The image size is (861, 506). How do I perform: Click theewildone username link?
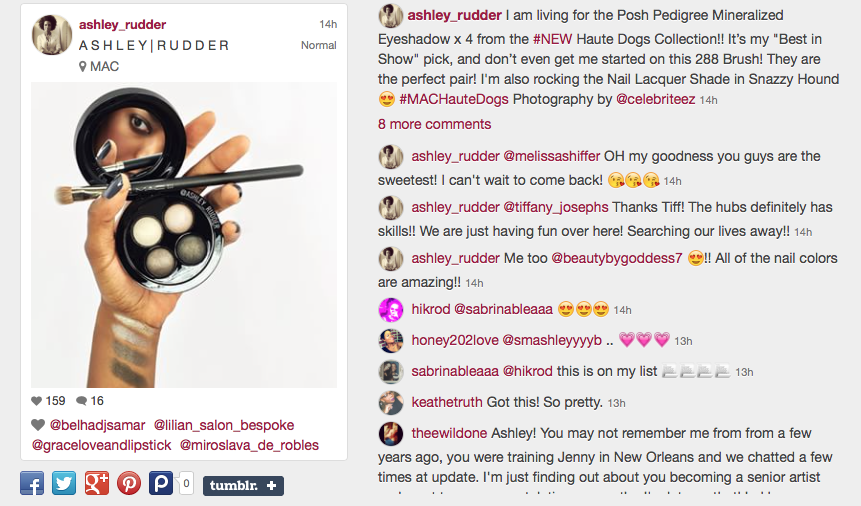click(x=449, y=433)
